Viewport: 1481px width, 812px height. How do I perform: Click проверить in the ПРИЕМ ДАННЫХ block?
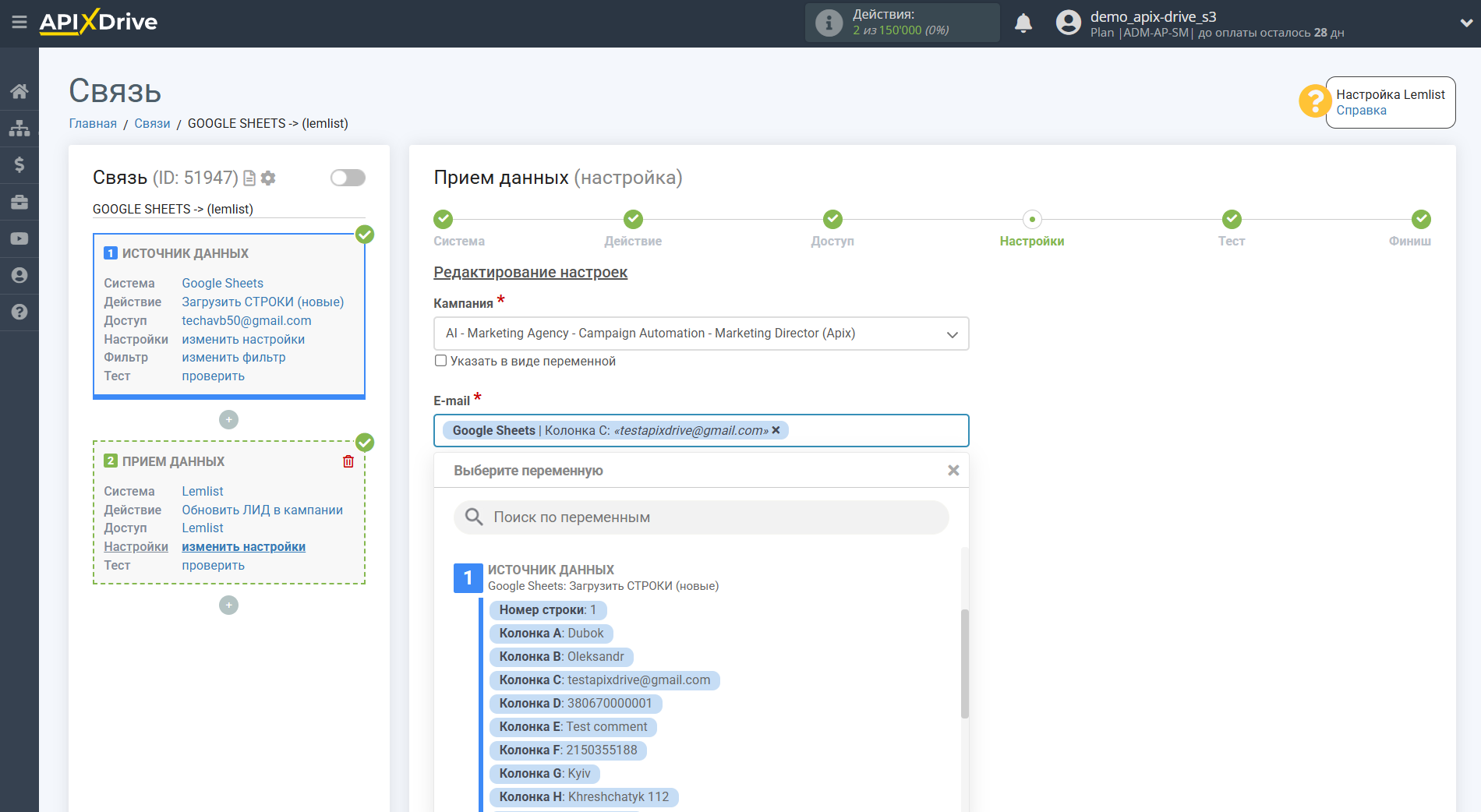tap(213, 565)
